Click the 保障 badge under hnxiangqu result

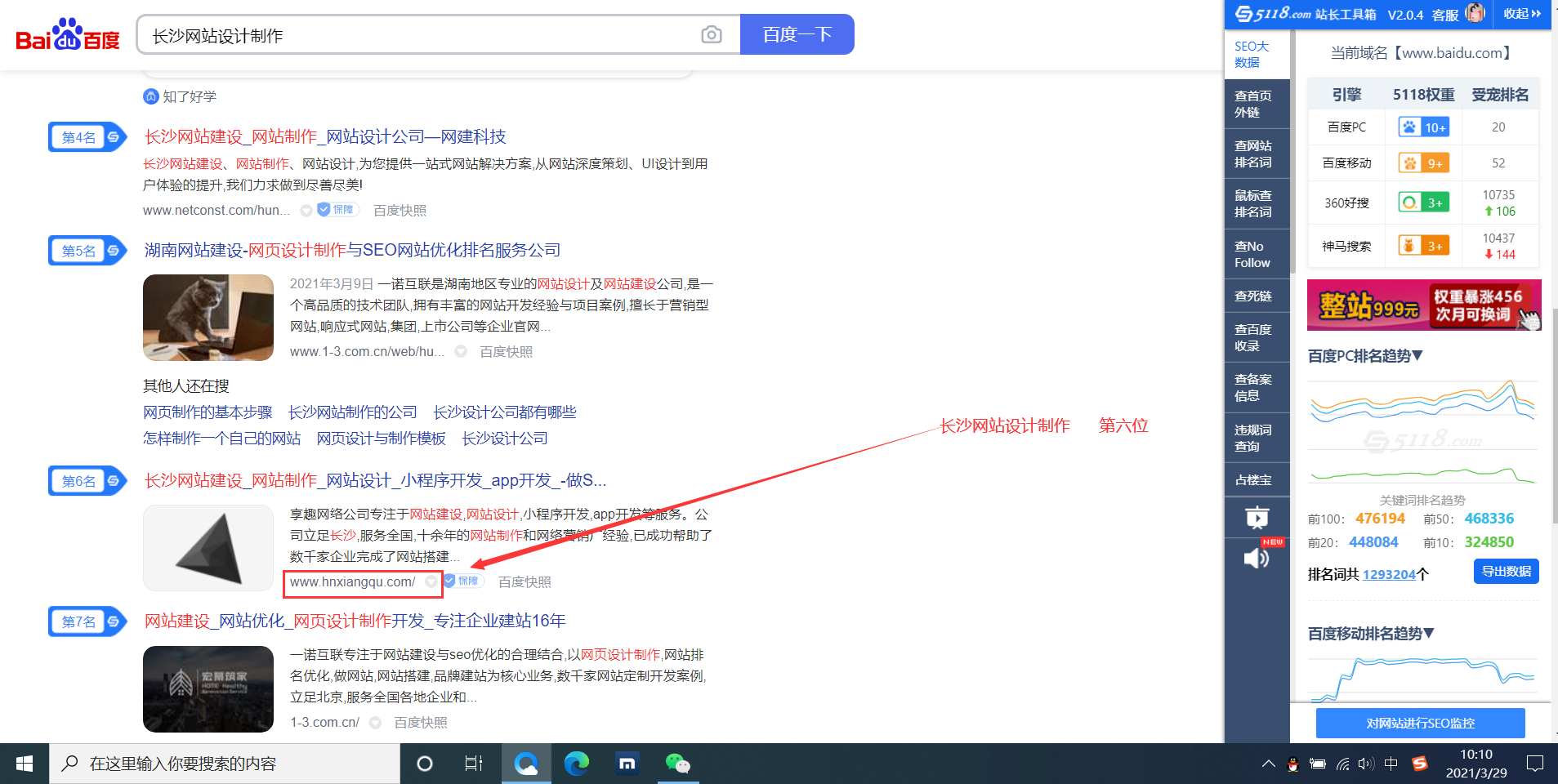463,581
